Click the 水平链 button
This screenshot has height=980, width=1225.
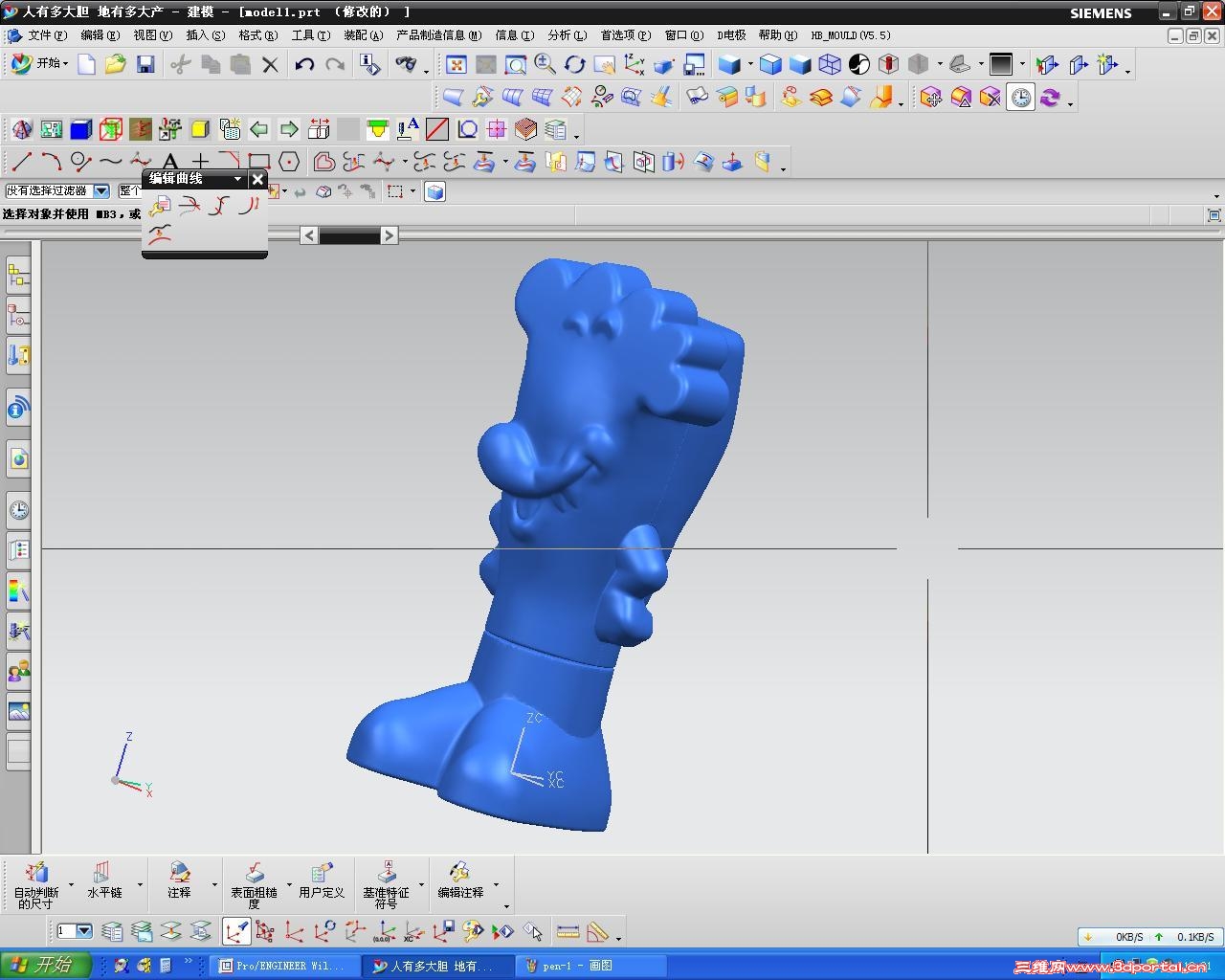click(104, 880)
